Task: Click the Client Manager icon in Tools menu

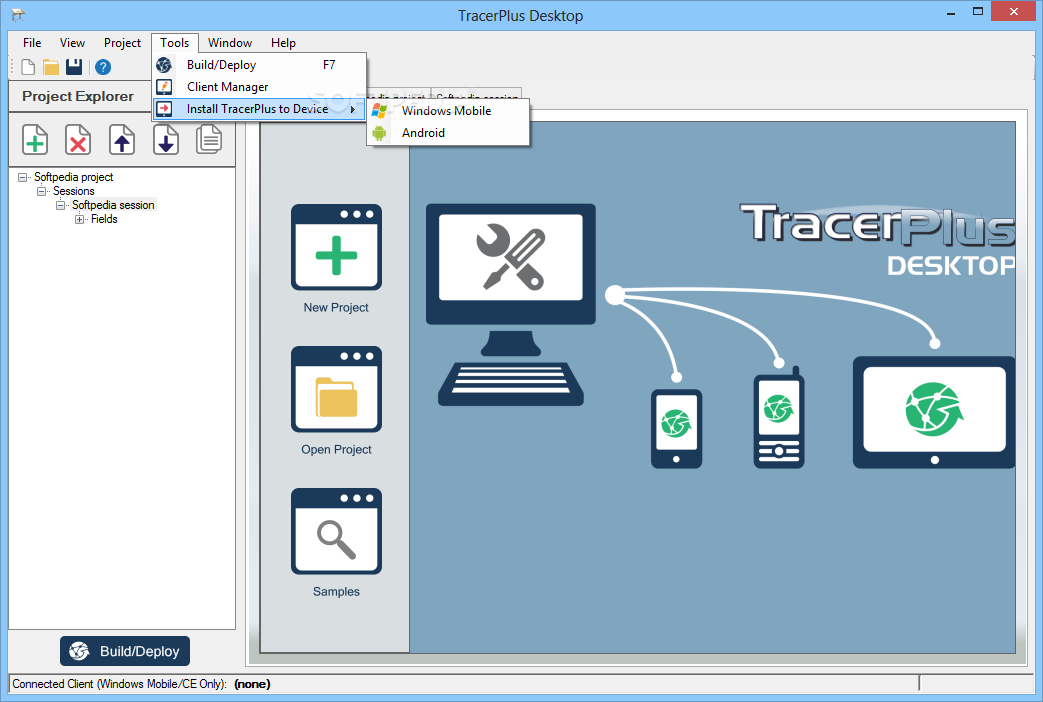Action: tap(164, 87)
